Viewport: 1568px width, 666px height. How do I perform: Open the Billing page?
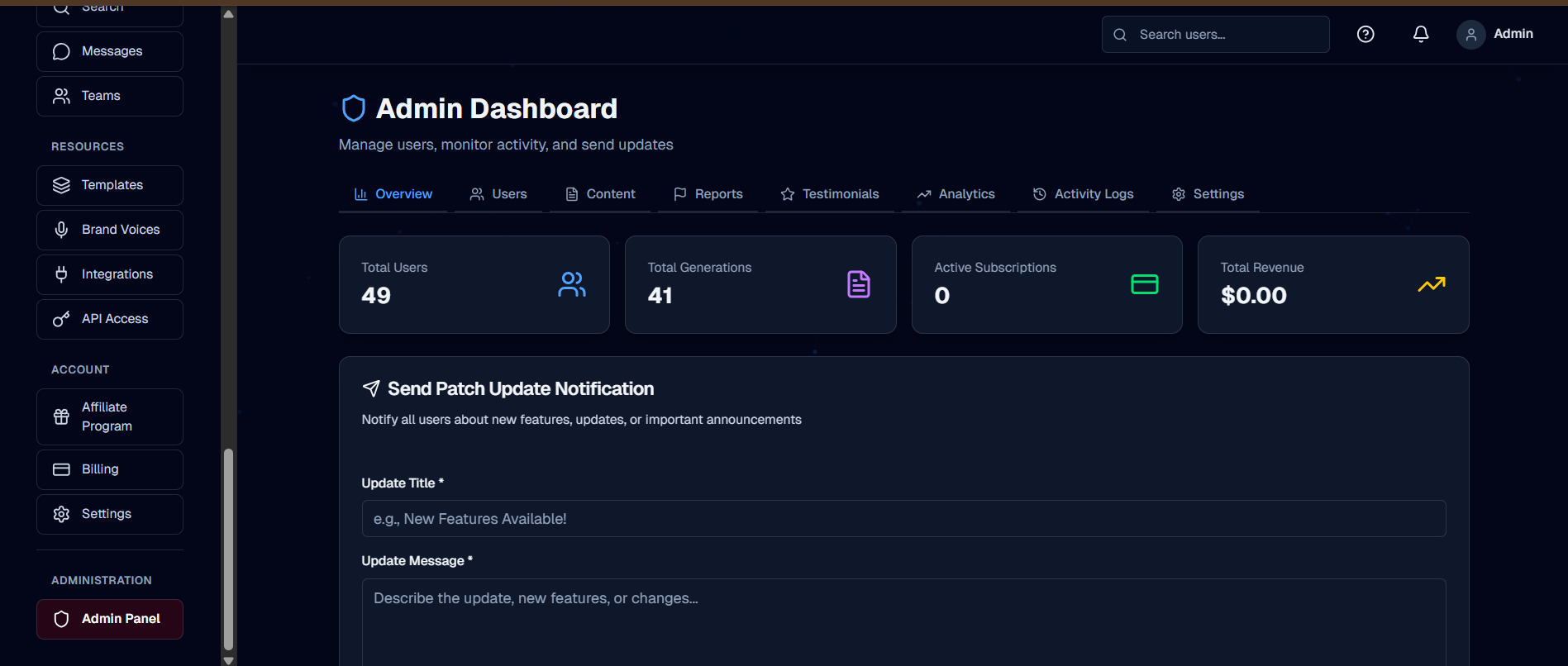coord(110,469)
